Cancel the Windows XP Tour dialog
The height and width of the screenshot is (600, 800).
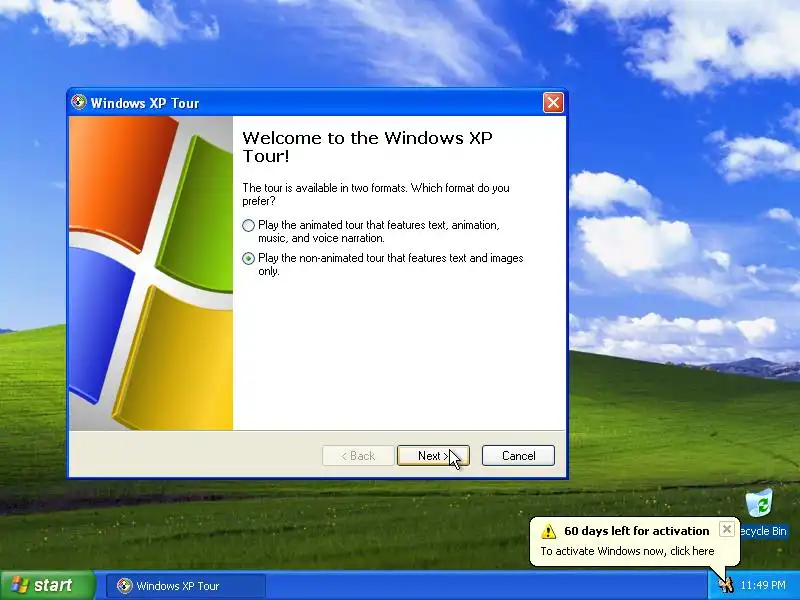[x=518, y=456]
